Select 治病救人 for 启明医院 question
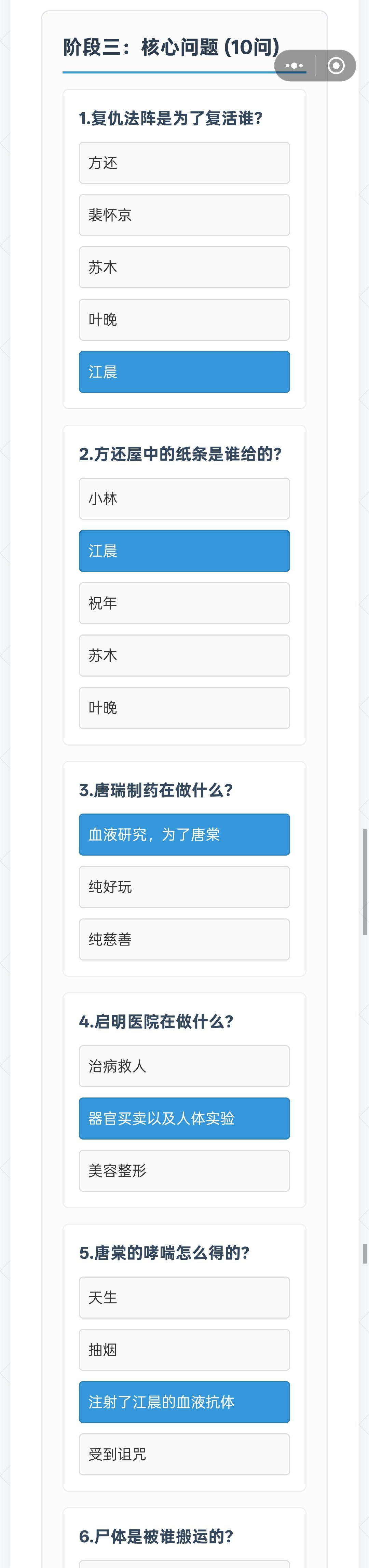369x1568 pixels. [184, 1066]
